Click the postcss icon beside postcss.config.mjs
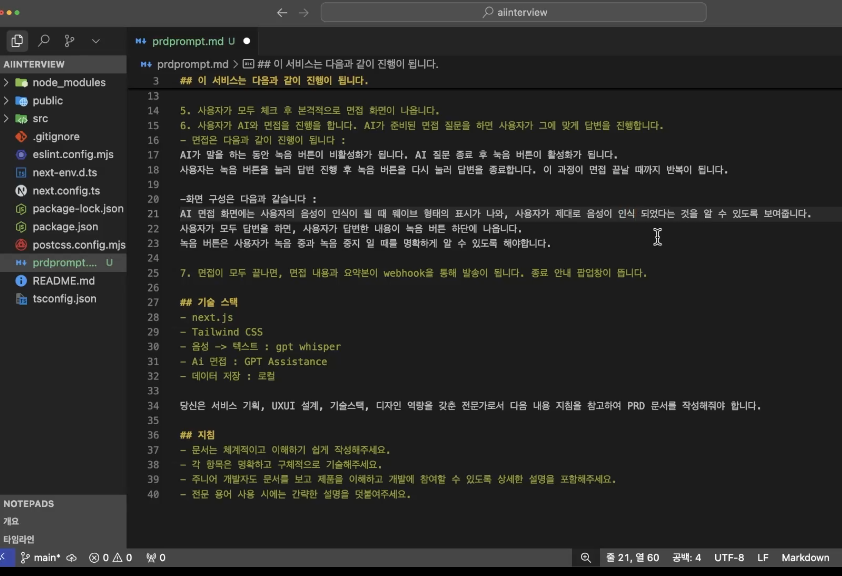Screen dimensions: 842x576 click(21, 245)
